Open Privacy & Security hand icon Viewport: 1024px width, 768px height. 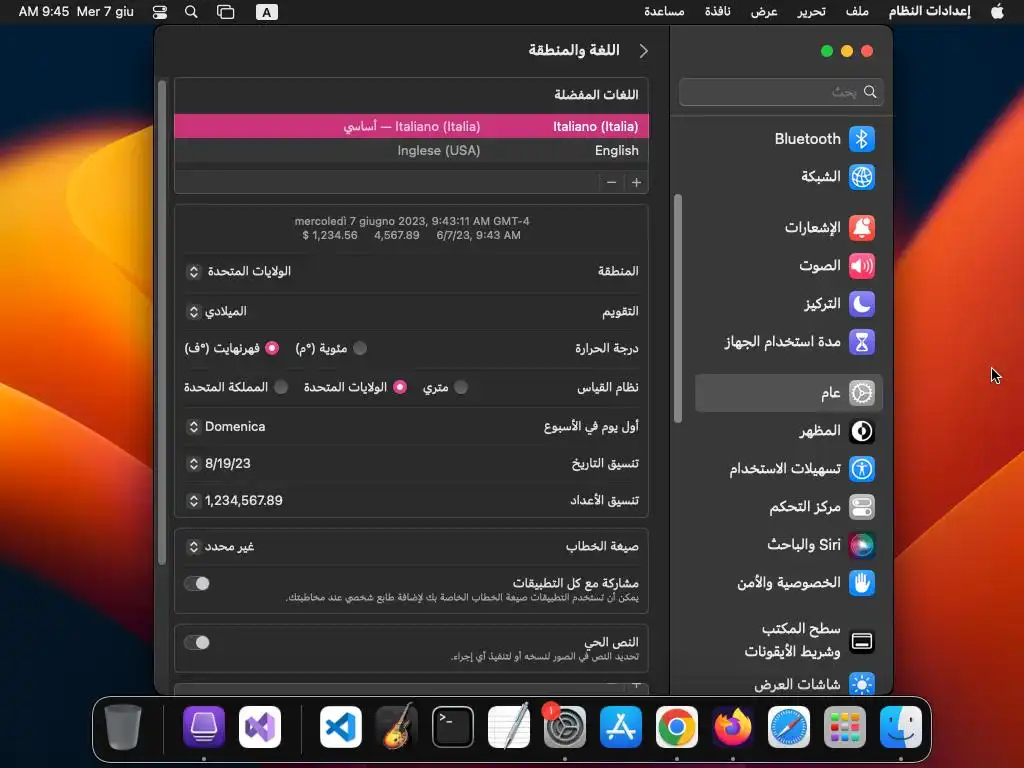(861, 583)
